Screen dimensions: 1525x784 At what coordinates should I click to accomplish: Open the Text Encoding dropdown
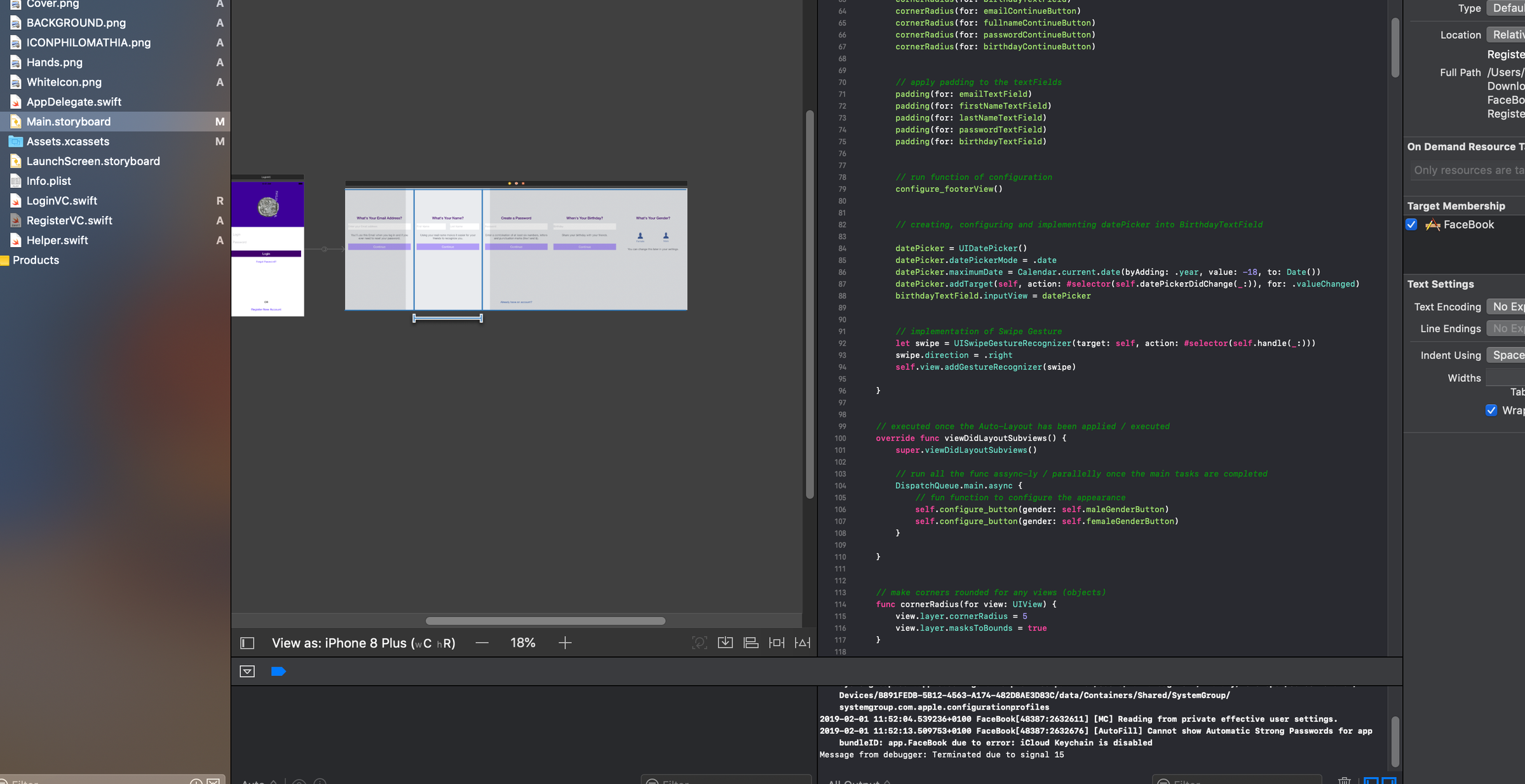tap(1507, 306)
